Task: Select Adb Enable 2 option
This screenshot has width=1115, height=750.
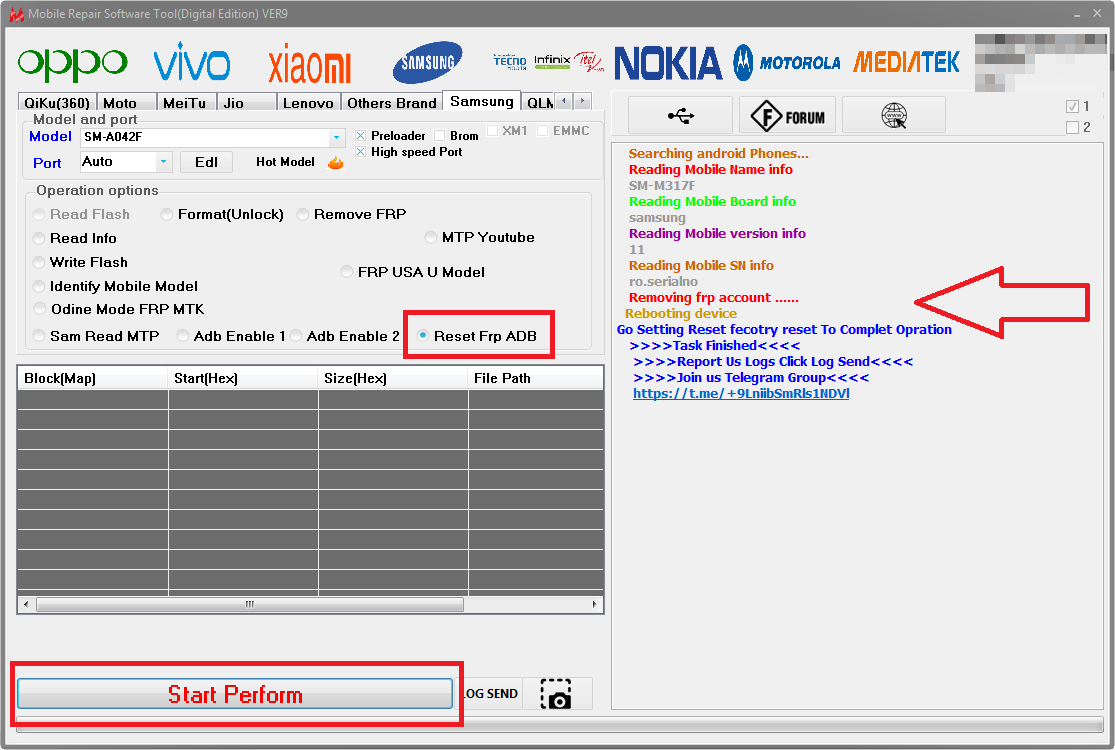Action: [296, 336]
